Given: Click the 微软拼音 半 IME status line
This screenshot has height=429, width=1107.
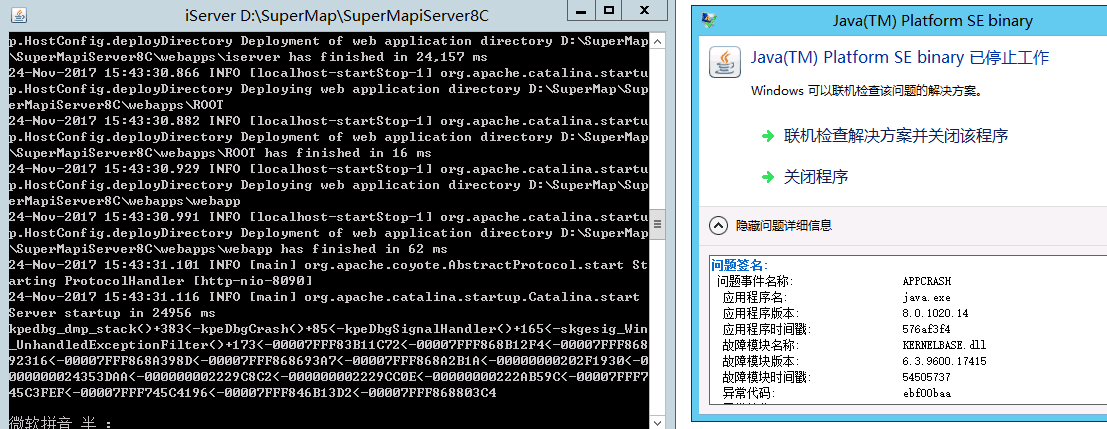Looking at the screenshot, I should tap(60, 423).
